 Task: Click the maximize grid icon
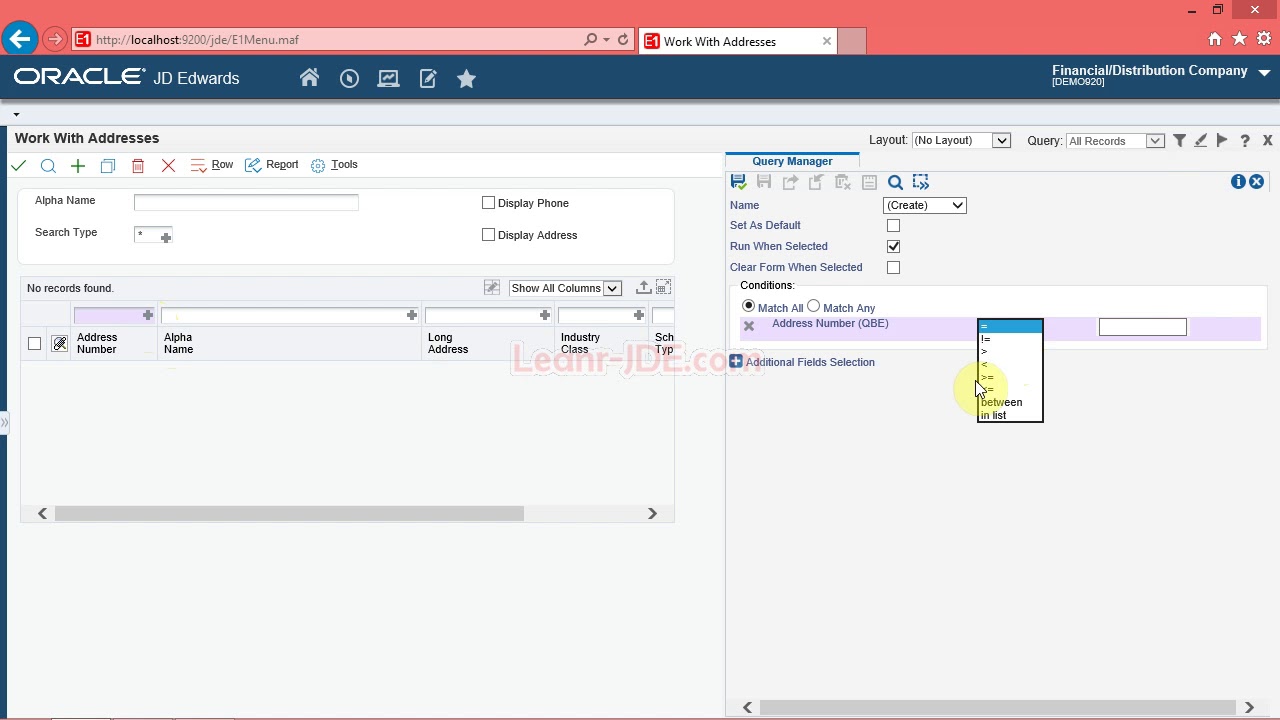(x=663, y=288)
